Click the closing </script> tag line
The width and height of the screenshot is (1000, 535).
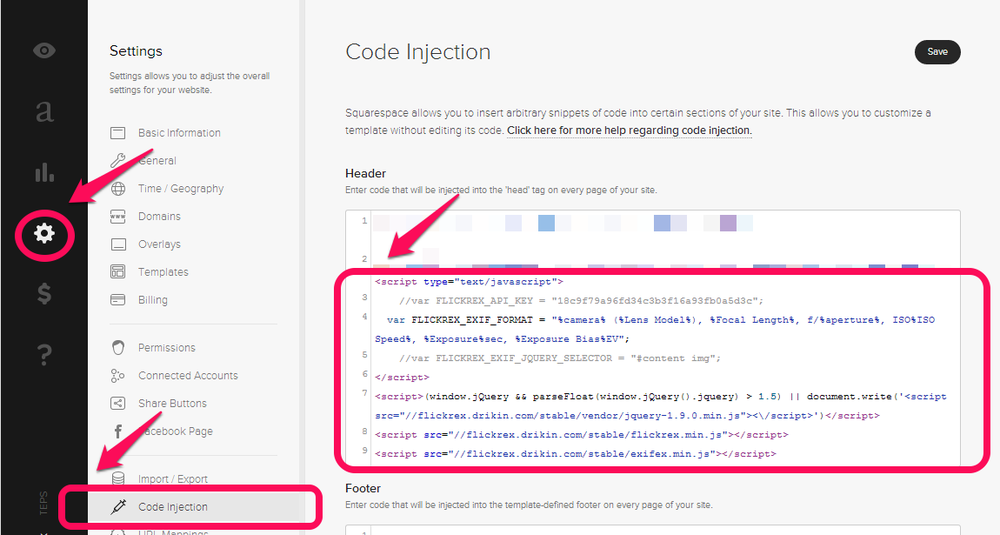pyautogui.click(x=402, y=377)
